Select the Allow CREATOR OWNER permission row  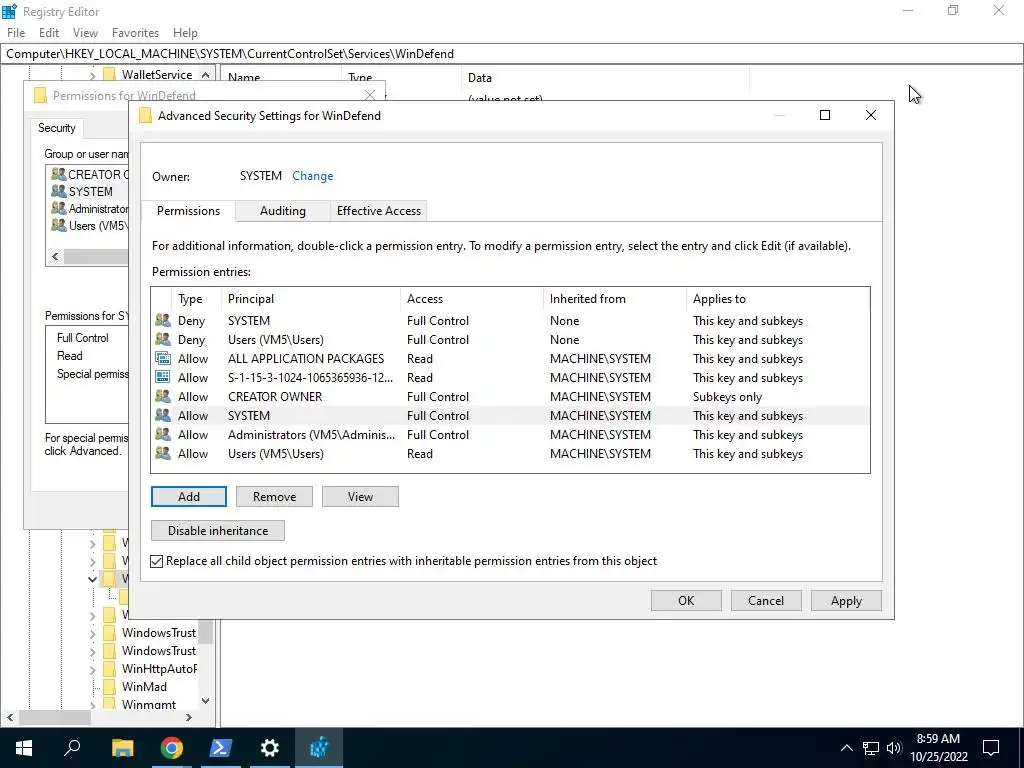pos(510,396)
